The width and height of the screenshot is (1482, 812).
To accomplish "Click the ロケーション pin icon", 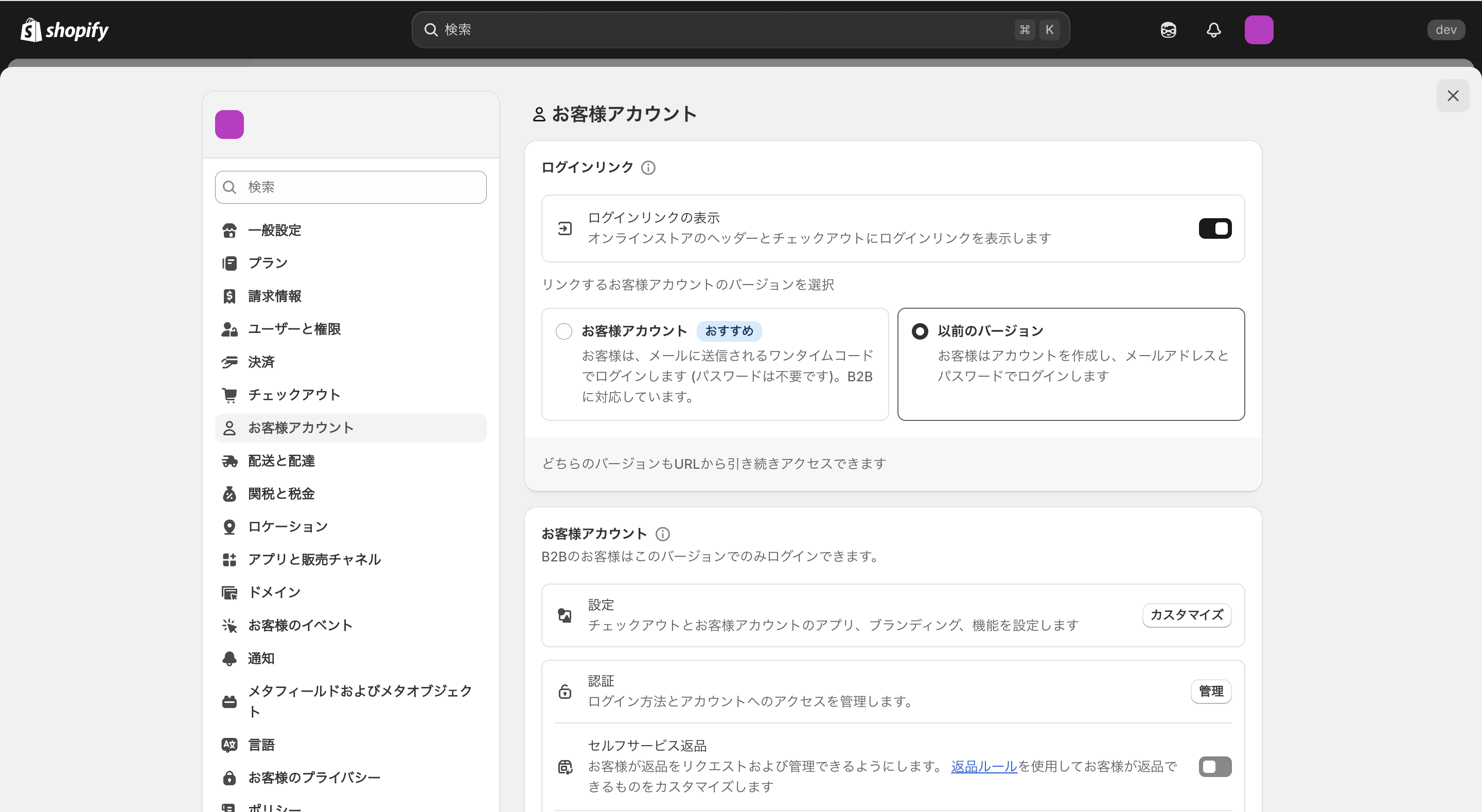I will point(230,526).
